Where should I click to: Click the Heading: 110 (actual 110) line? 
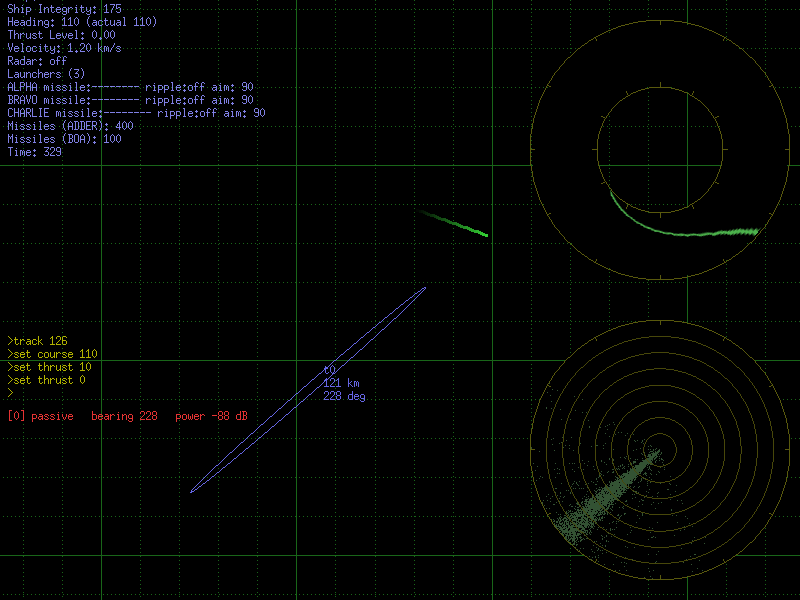(82, 22)
